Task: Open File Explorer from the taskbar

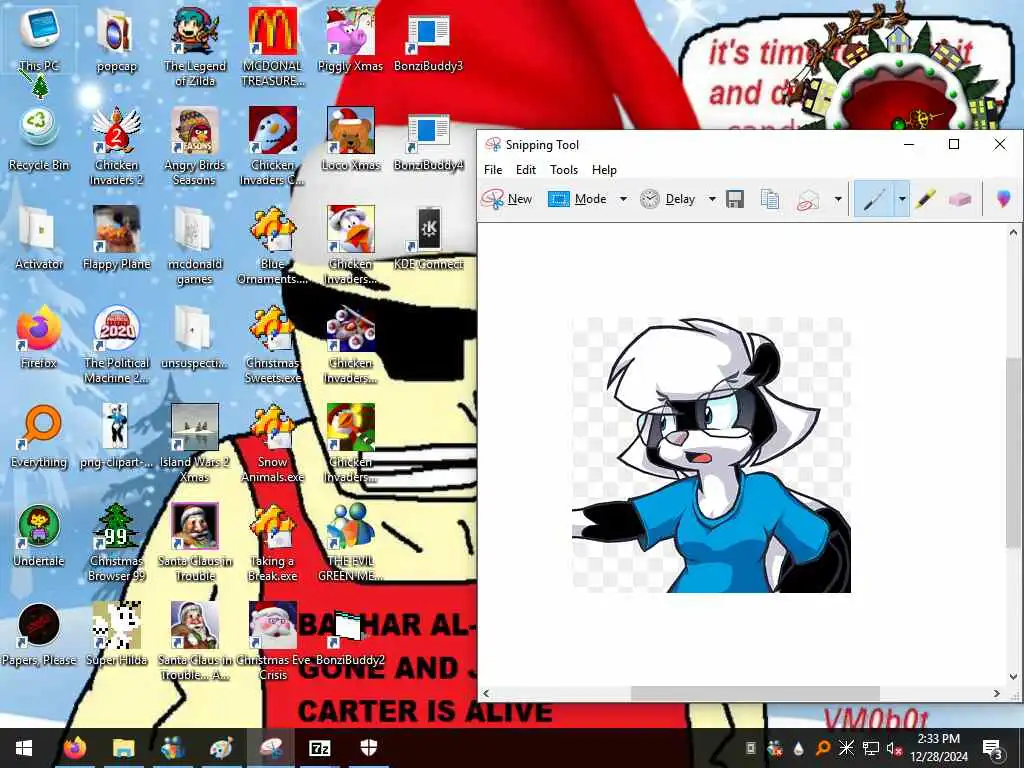Action: (123, 748)
